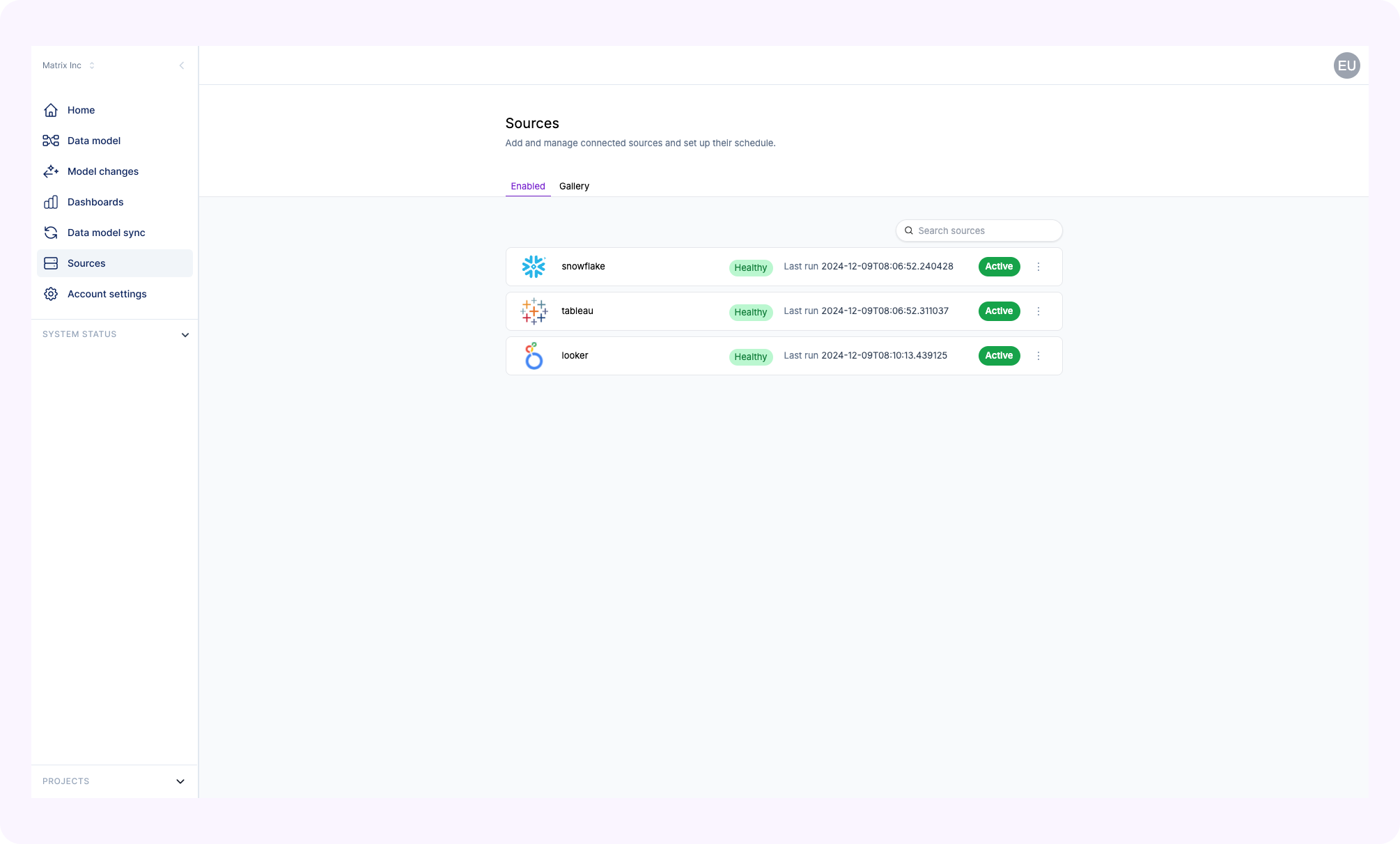Screen dimensions: 1400x844
Task: Open the Matrix Inc organization switcher
Action: point(68,65)
